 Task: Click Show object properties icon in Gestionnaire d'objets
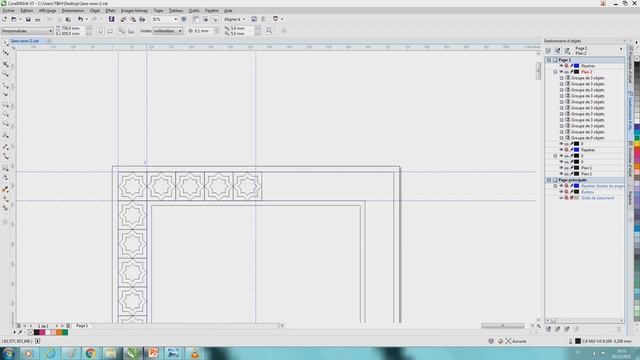click(548, 51)
